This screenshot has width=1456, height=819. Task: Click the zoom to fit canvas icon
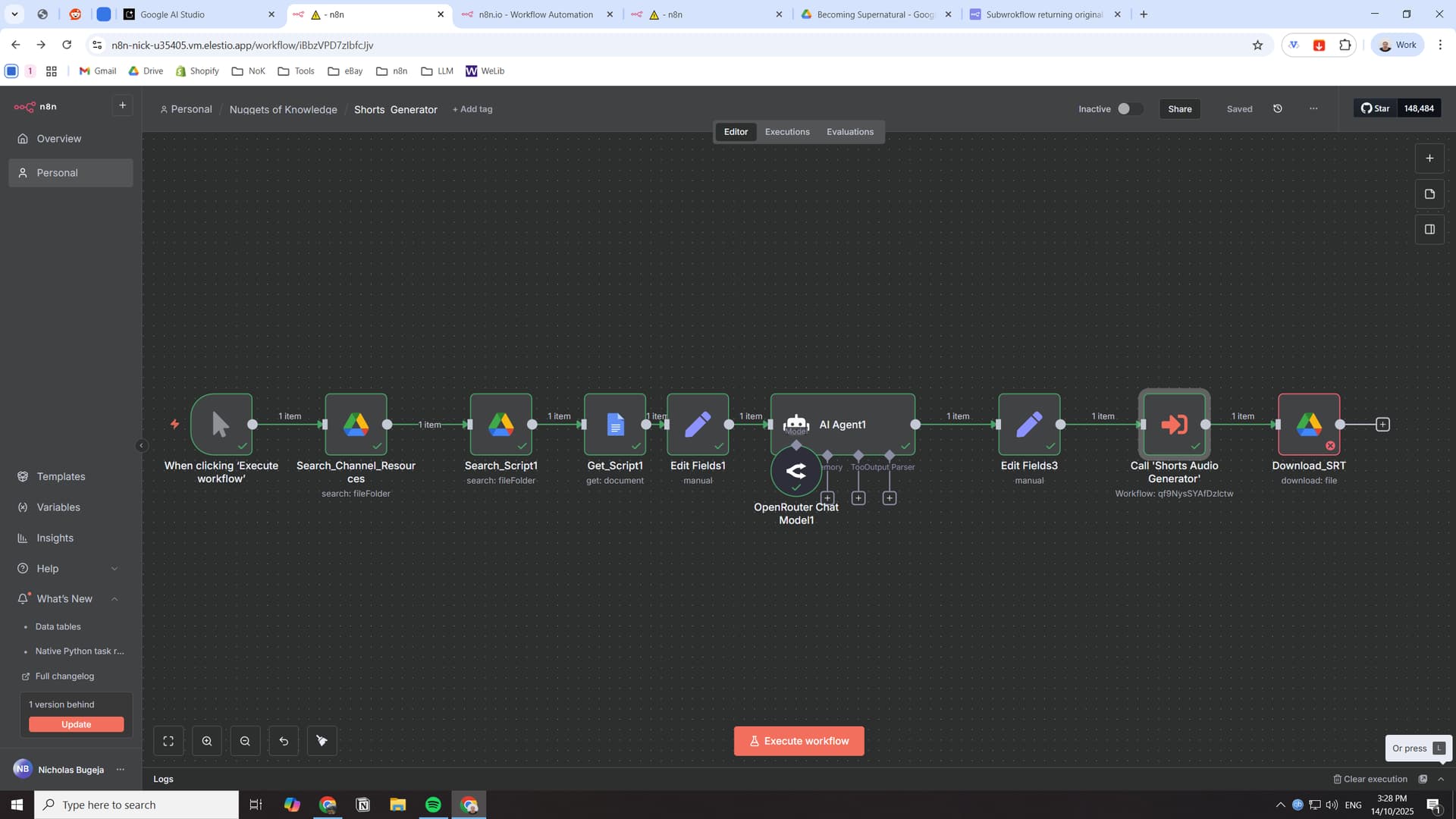click(168, 741)
